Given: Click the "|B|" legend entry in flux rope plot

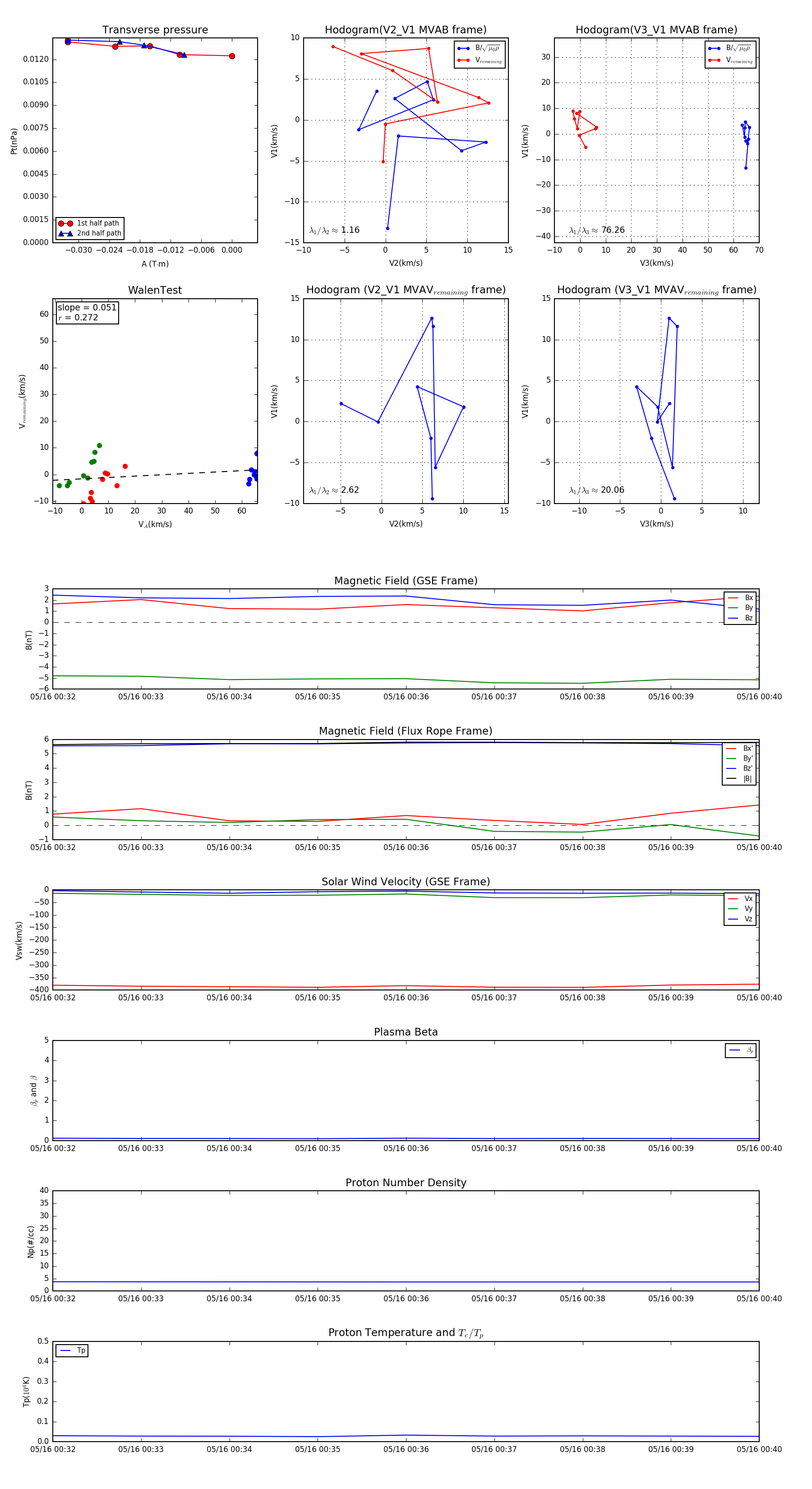Looking at the screenshot, I should point(740,779).
